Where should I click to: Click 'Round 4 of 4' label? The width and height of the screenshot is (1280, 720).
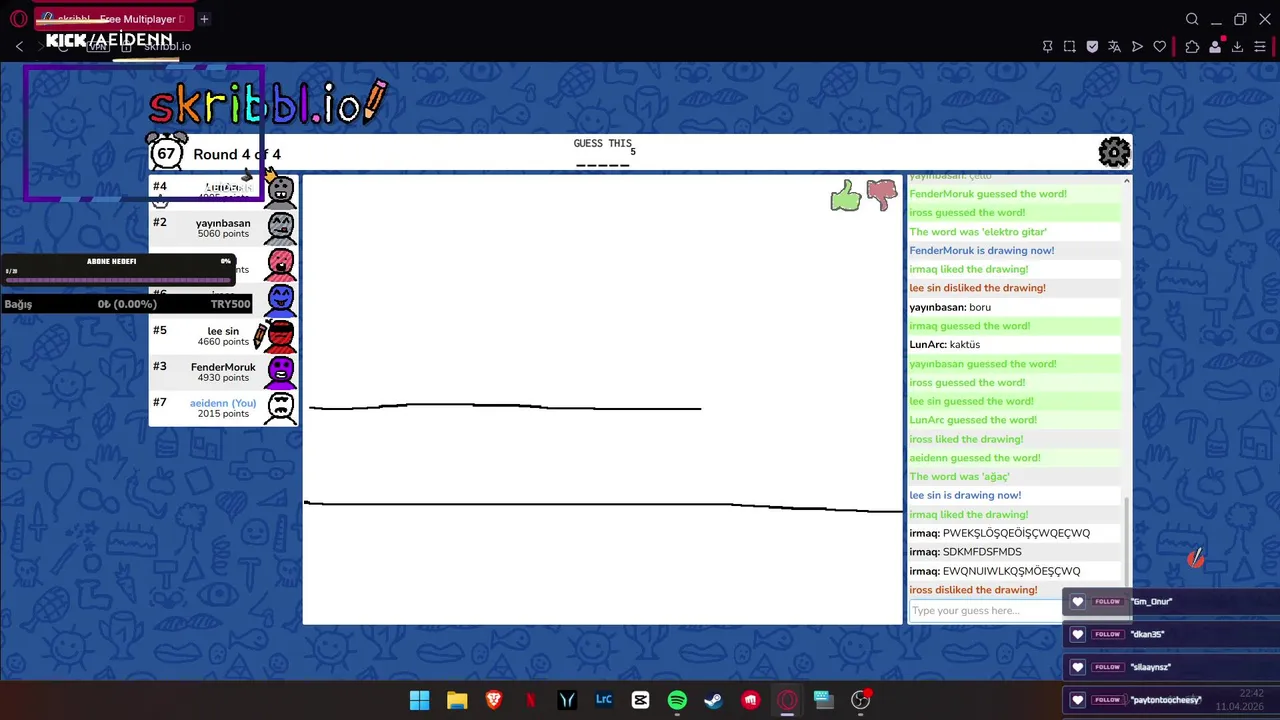237,154
